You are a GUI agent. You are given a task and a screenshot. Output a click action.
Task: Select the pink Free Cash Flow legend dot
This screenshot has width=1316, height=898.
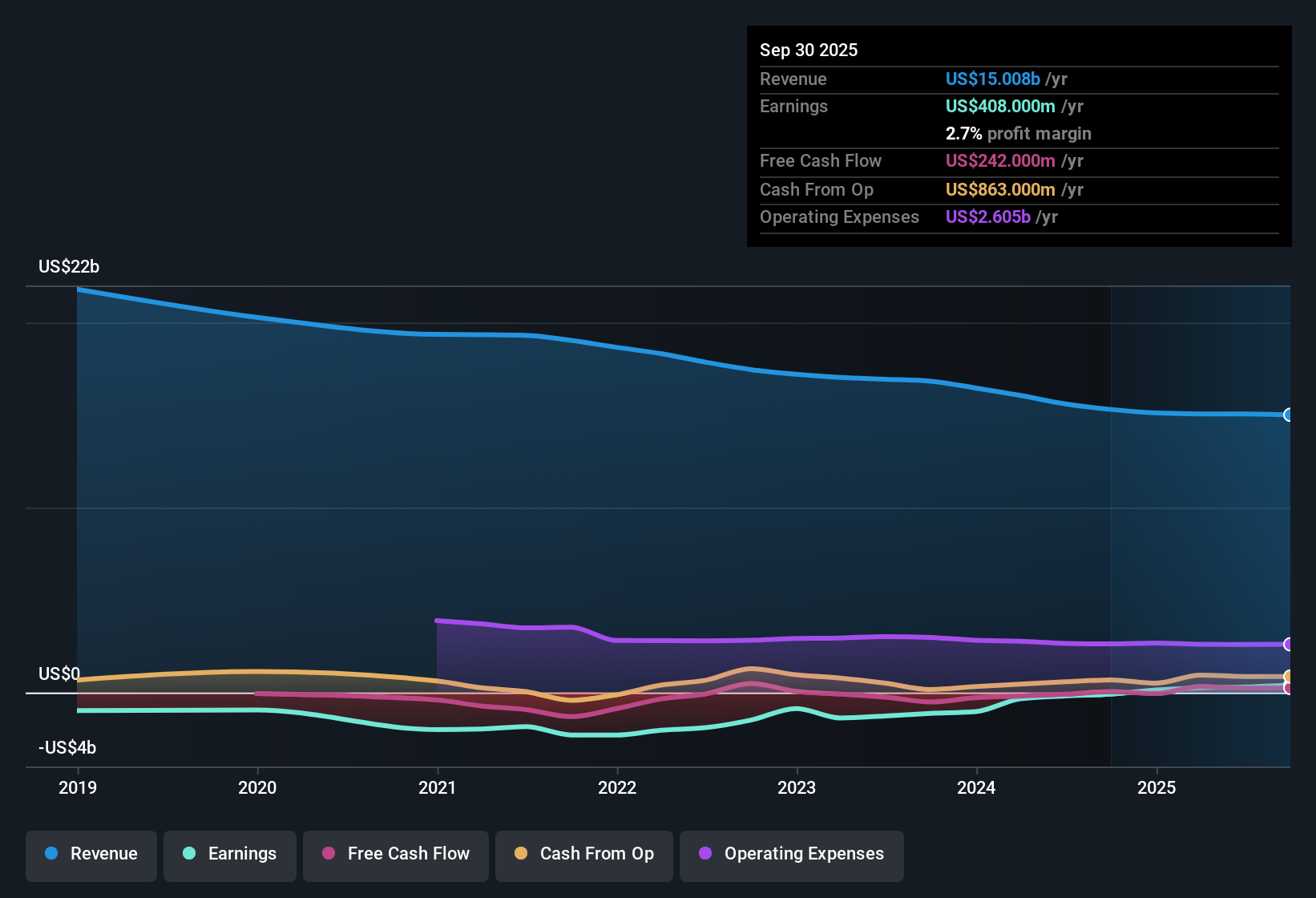click(x=326, y=854)
